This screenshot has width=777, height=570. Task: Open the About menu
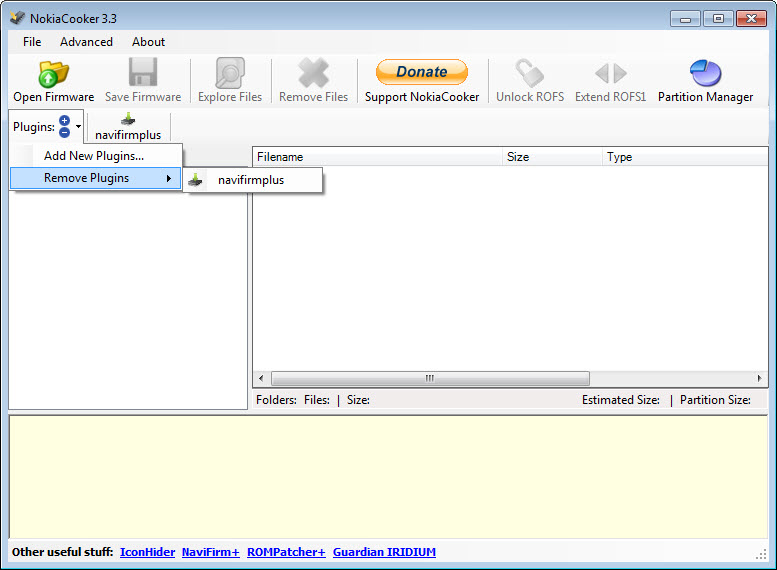point(148,42)
